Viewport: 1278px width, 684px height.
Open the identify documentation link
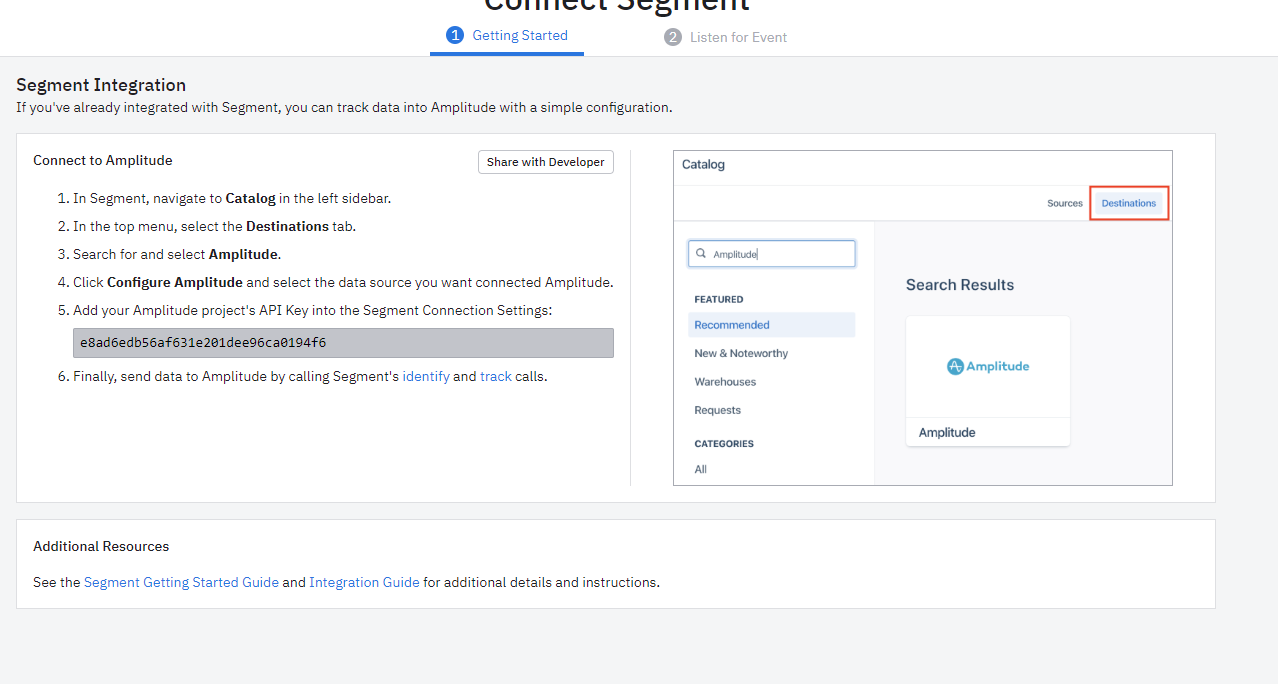click(426, 377)
